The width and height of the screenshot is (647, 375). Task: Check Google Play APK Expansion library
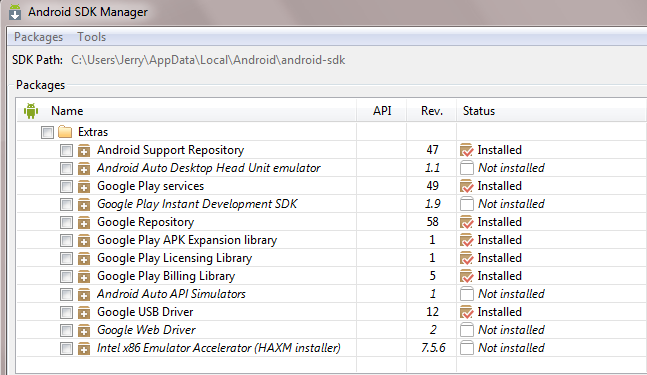pos(66,241)
